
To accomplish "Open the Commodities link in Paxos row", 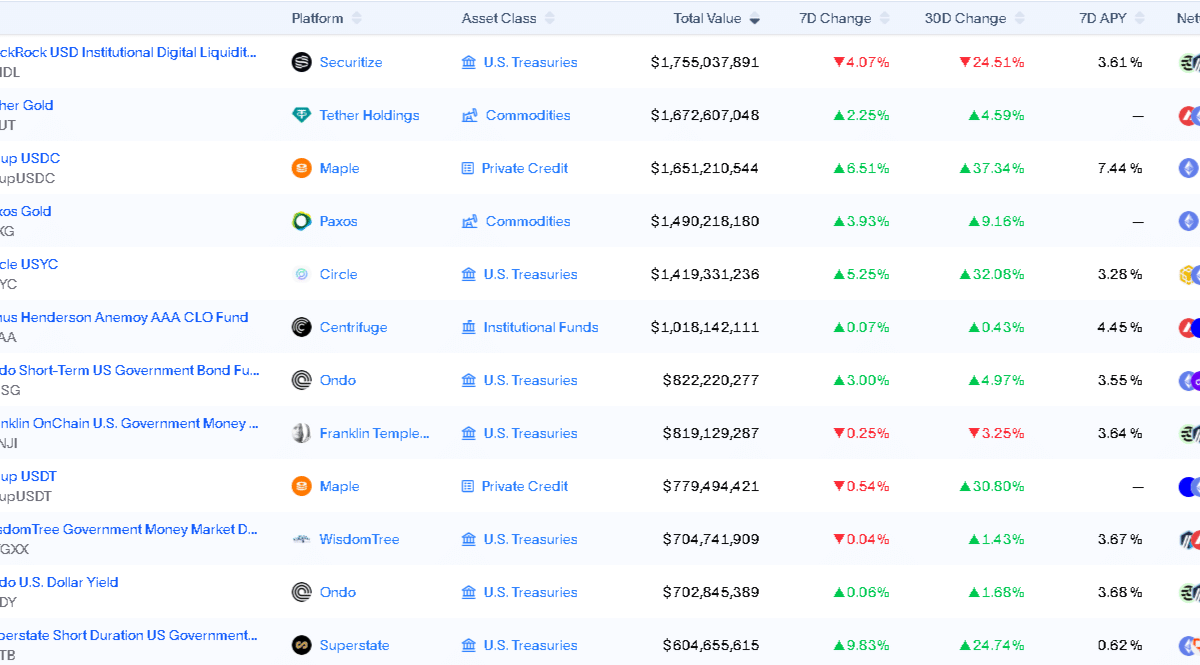I will pyautogui.click(x=527, y=221).
